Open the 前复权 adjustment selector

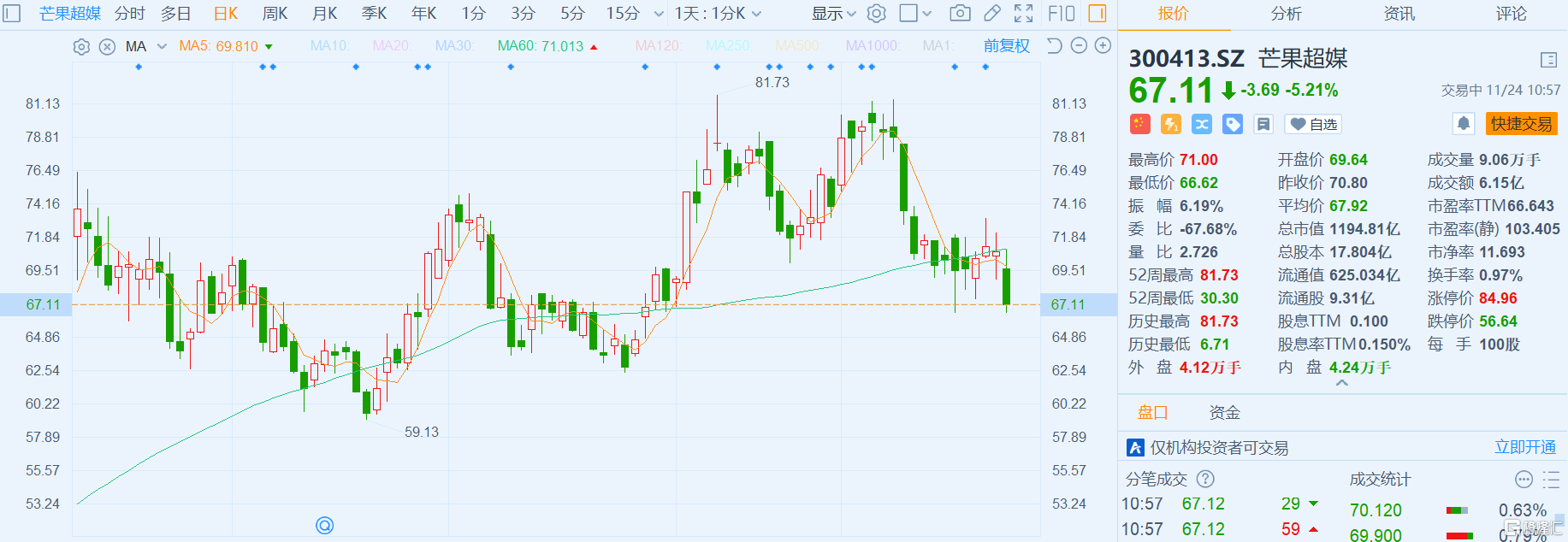tap(1007, 46)
